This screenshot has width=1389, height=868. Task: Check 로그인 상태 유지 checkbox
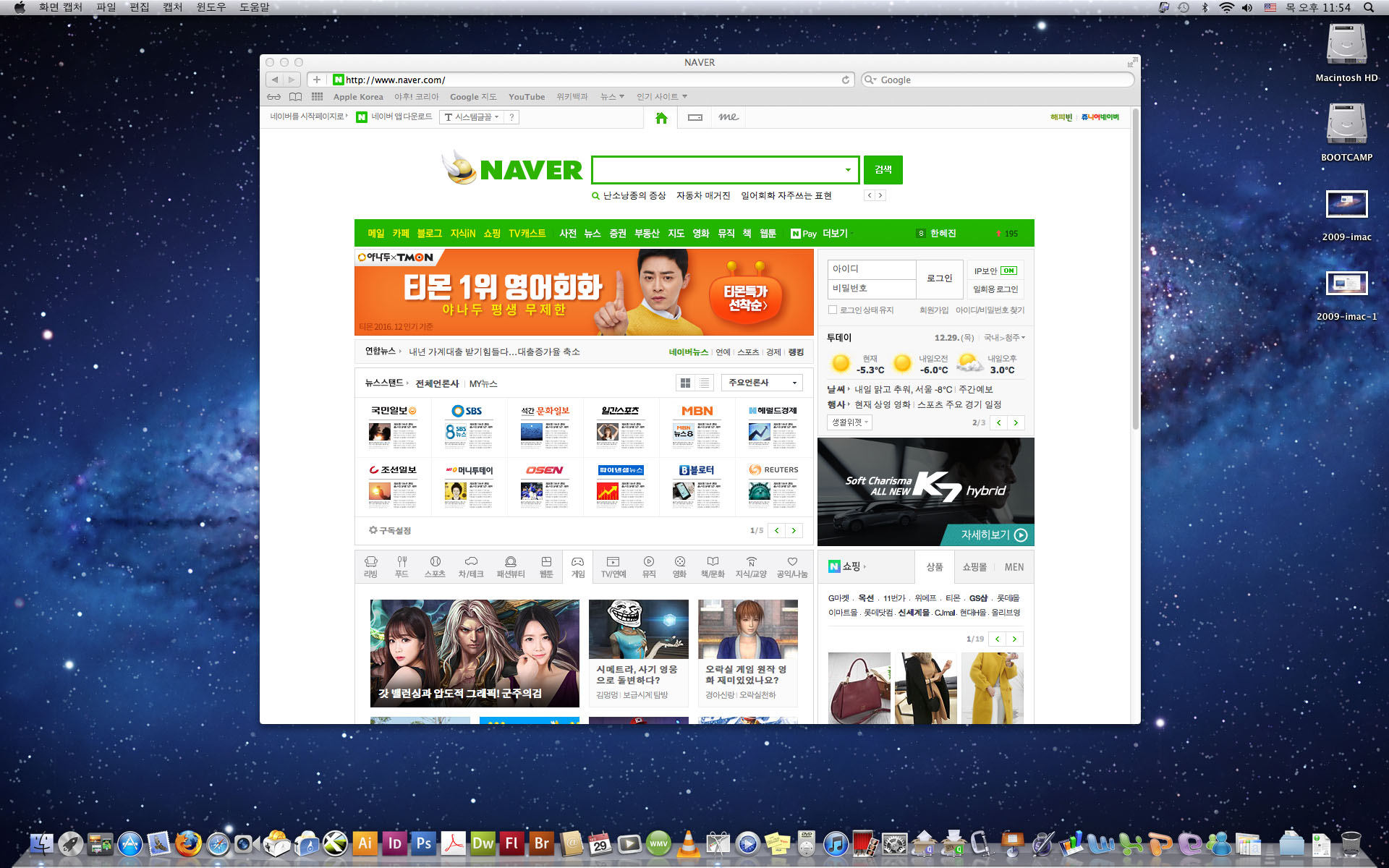(833, 310)
